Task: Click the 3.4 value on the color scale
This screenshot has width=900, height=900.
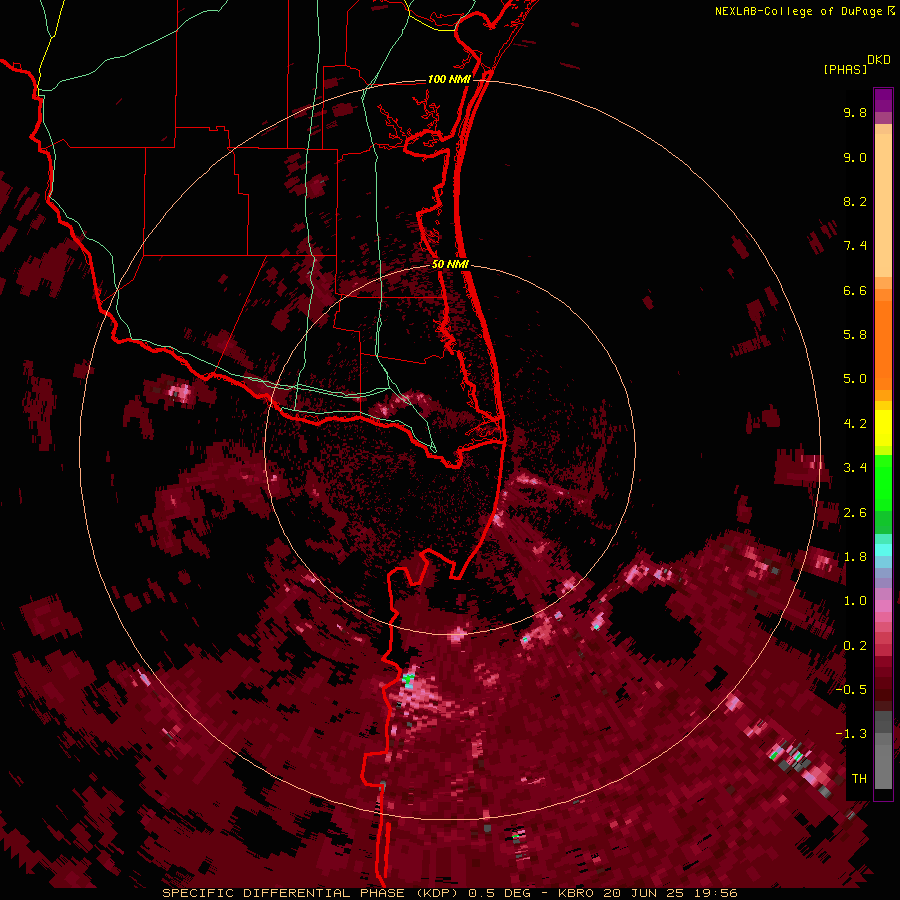Action: pos(855,468)
